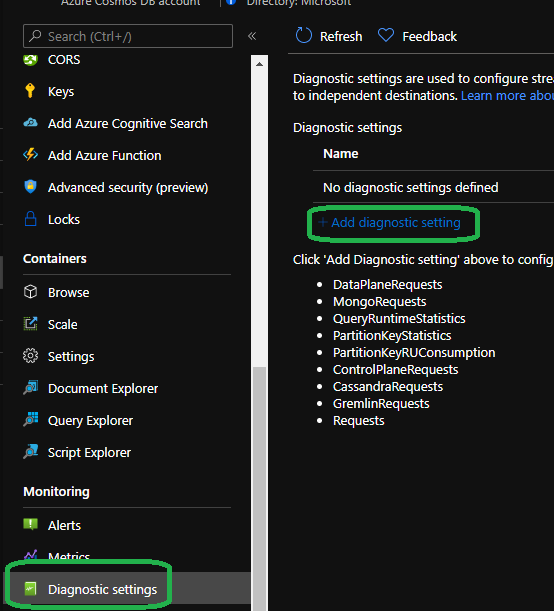Click the Monitoring section heading
Viewport: 554px width, 611px height.
[56, 491]
